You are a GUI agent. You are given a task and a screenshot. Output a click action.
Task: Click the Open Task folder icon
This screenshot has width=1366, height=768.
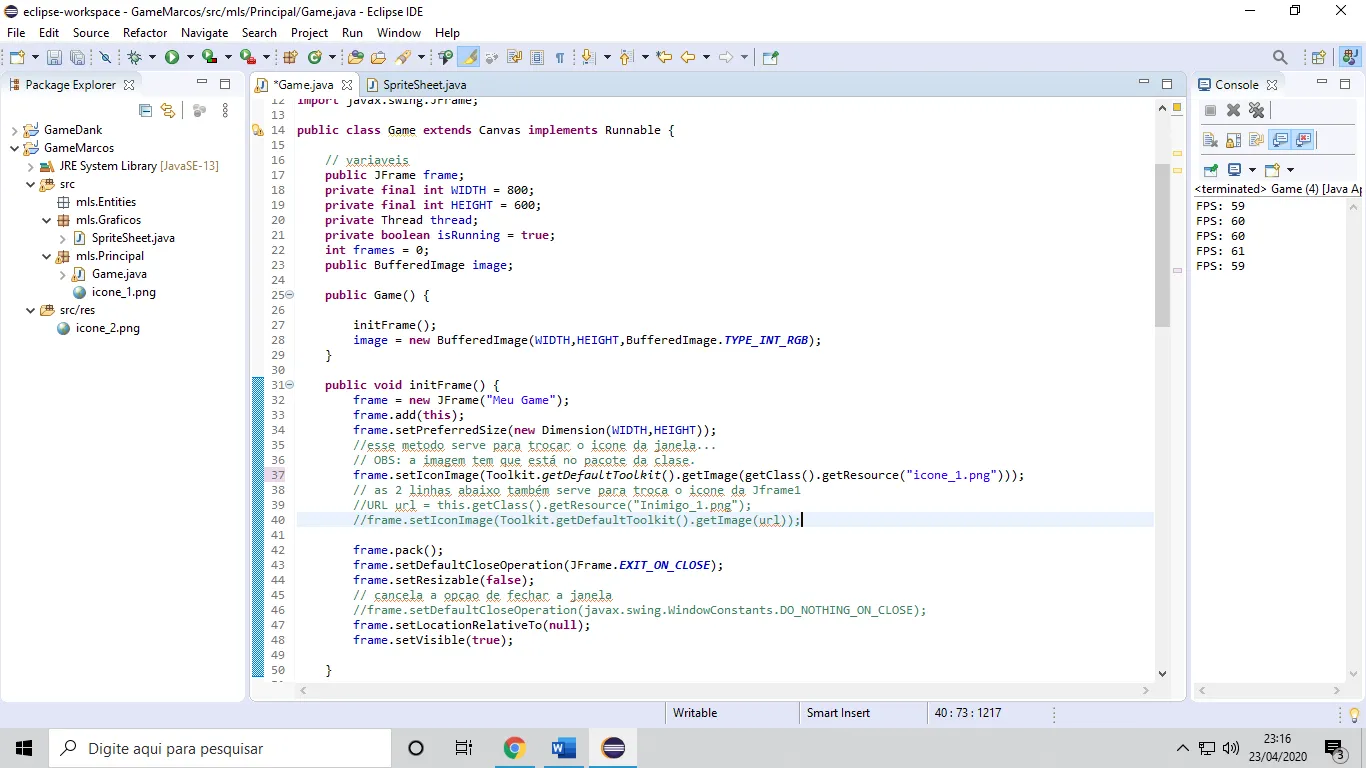click(x=378, y=57)
